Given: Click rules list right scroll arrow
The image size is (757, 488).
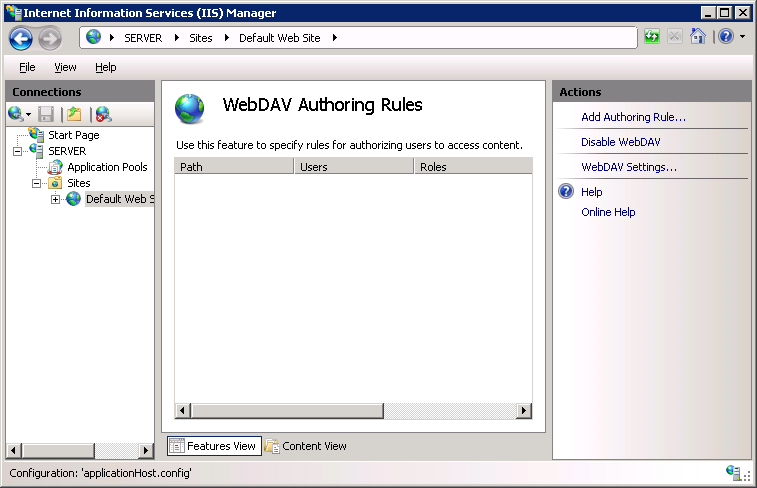Looking at the screenshot, I should point(524,411).
